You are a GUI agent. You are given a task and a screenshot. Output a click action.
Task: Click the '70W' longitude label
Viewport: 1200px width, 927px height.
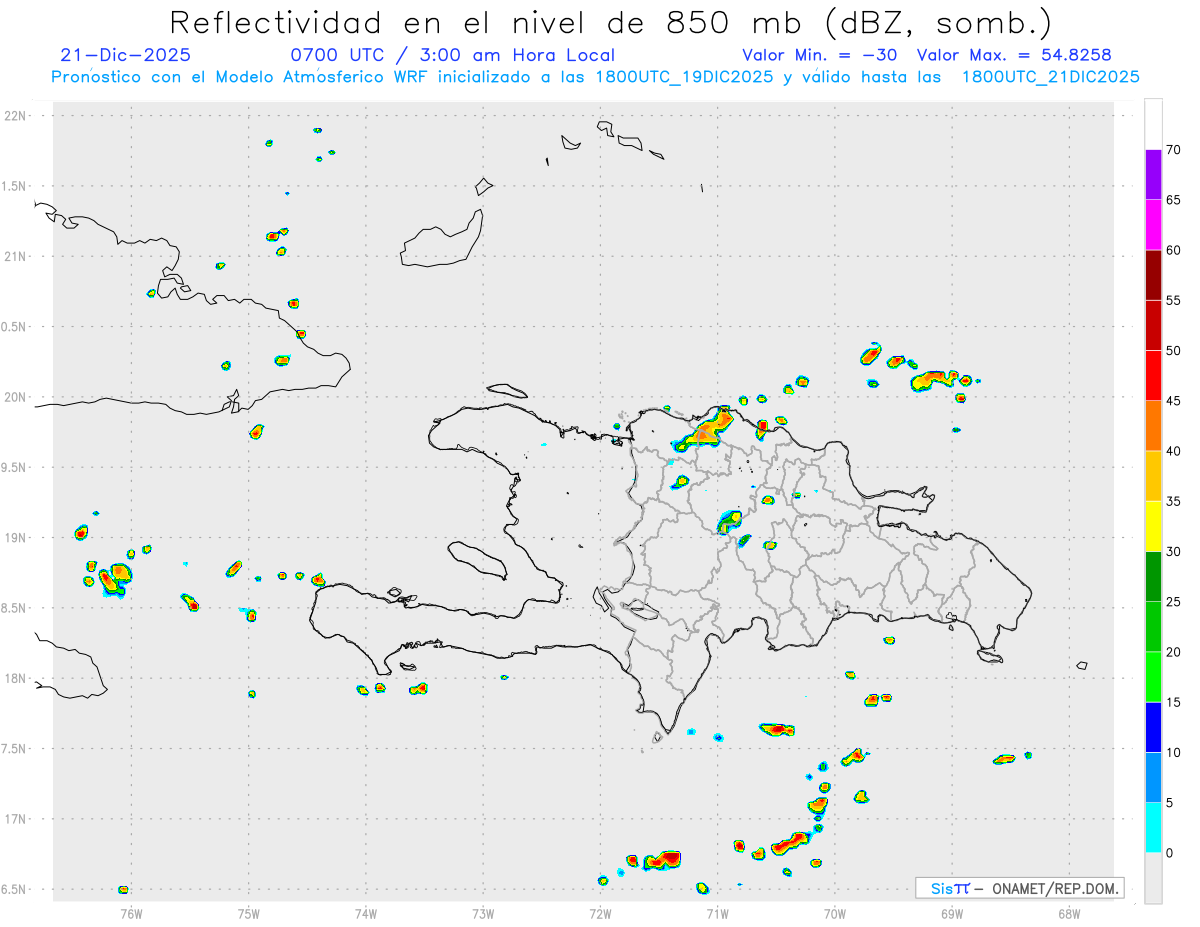835,912
